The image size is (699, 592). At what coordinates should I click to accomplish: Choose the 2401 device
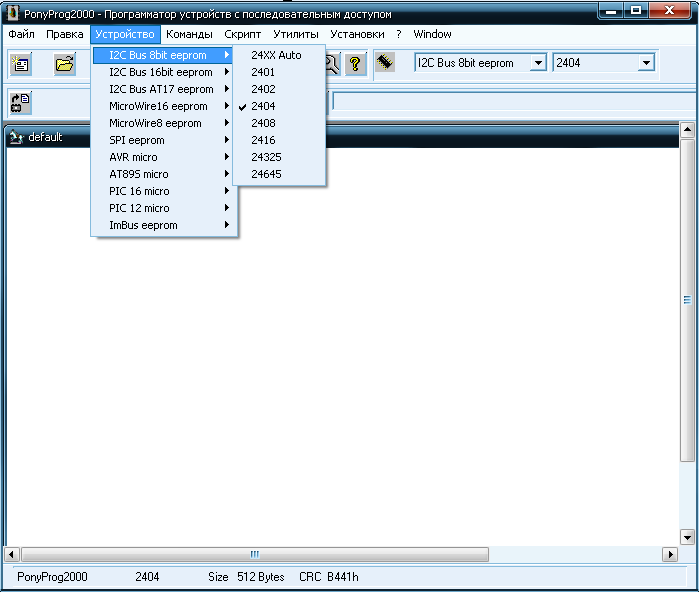[279, 72]
